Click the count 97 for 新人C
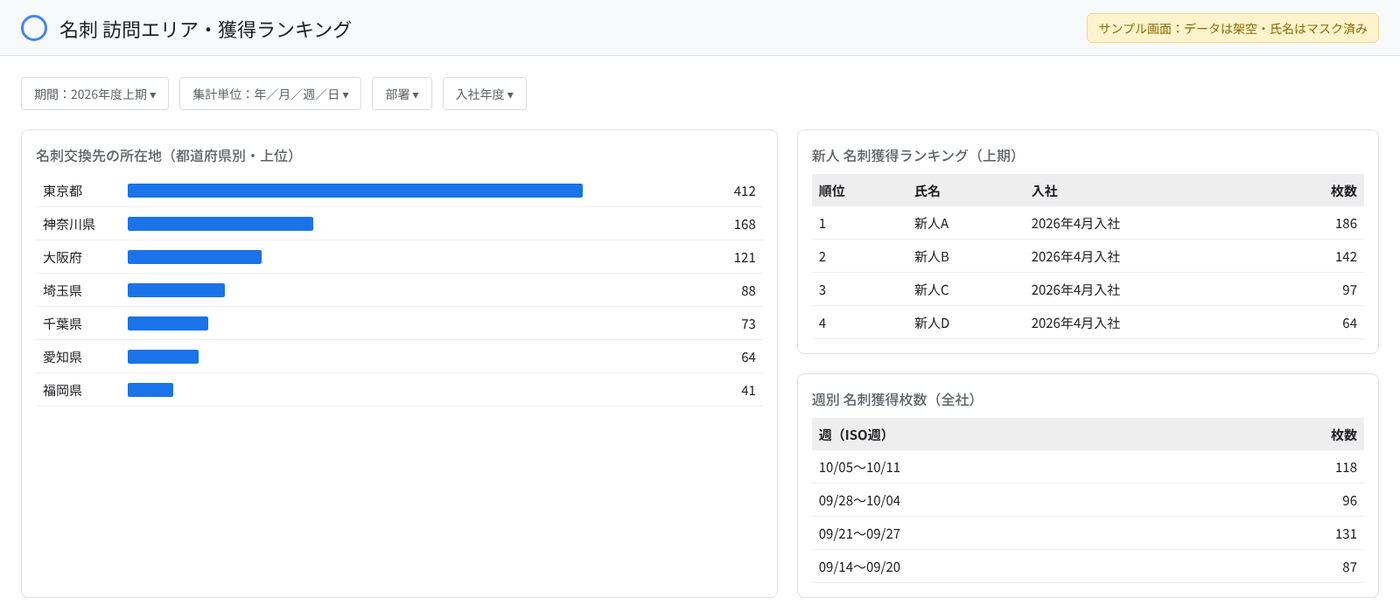This screenshot has width=1400, height=612. [1350, 289]
